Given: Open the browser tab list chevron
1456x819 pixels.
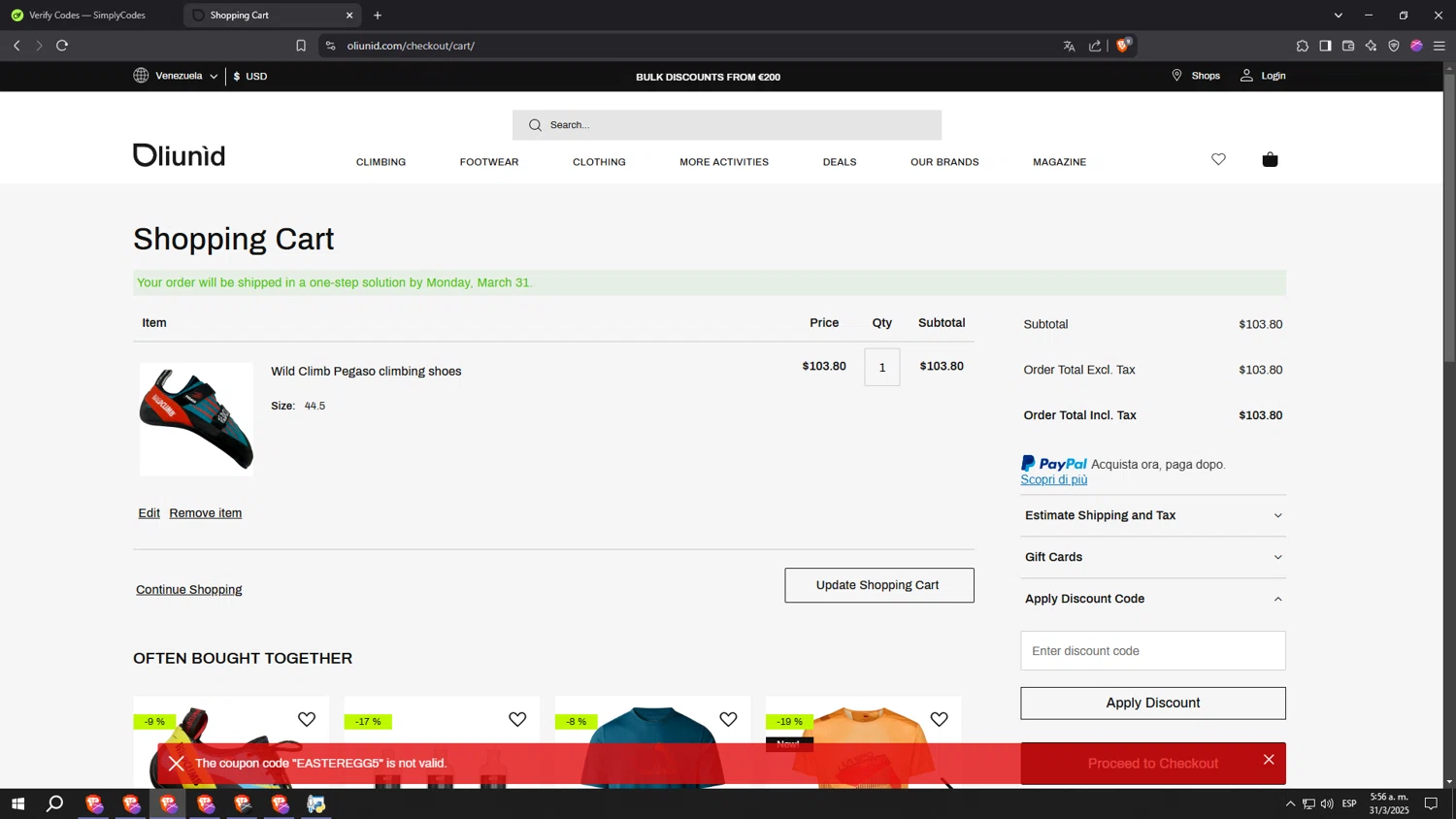Looking at the screenshot, I should (x=1339, y=15).
